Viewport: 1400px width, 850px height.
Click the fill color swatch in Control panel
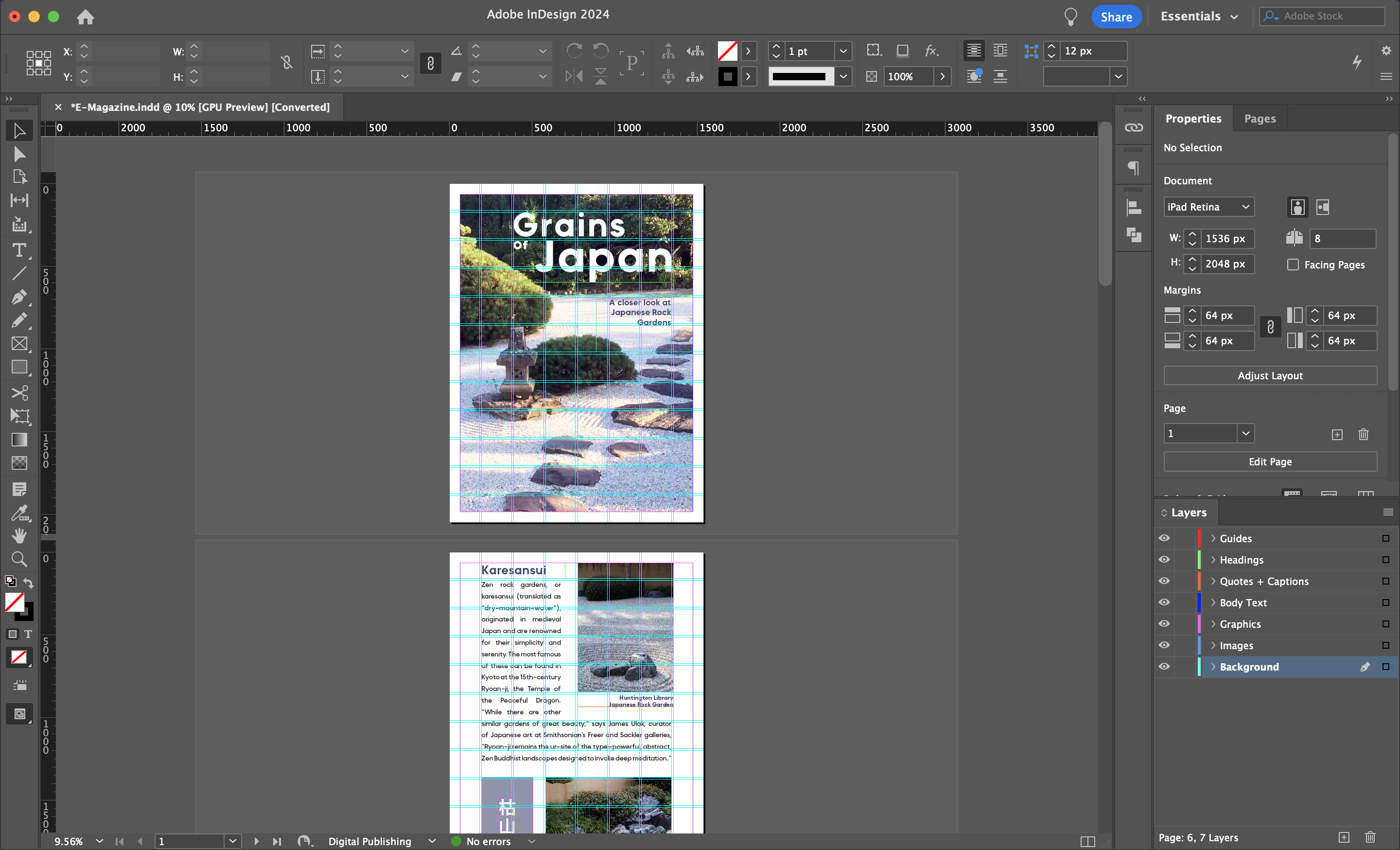pyautogui.click(x=727, y=51)
